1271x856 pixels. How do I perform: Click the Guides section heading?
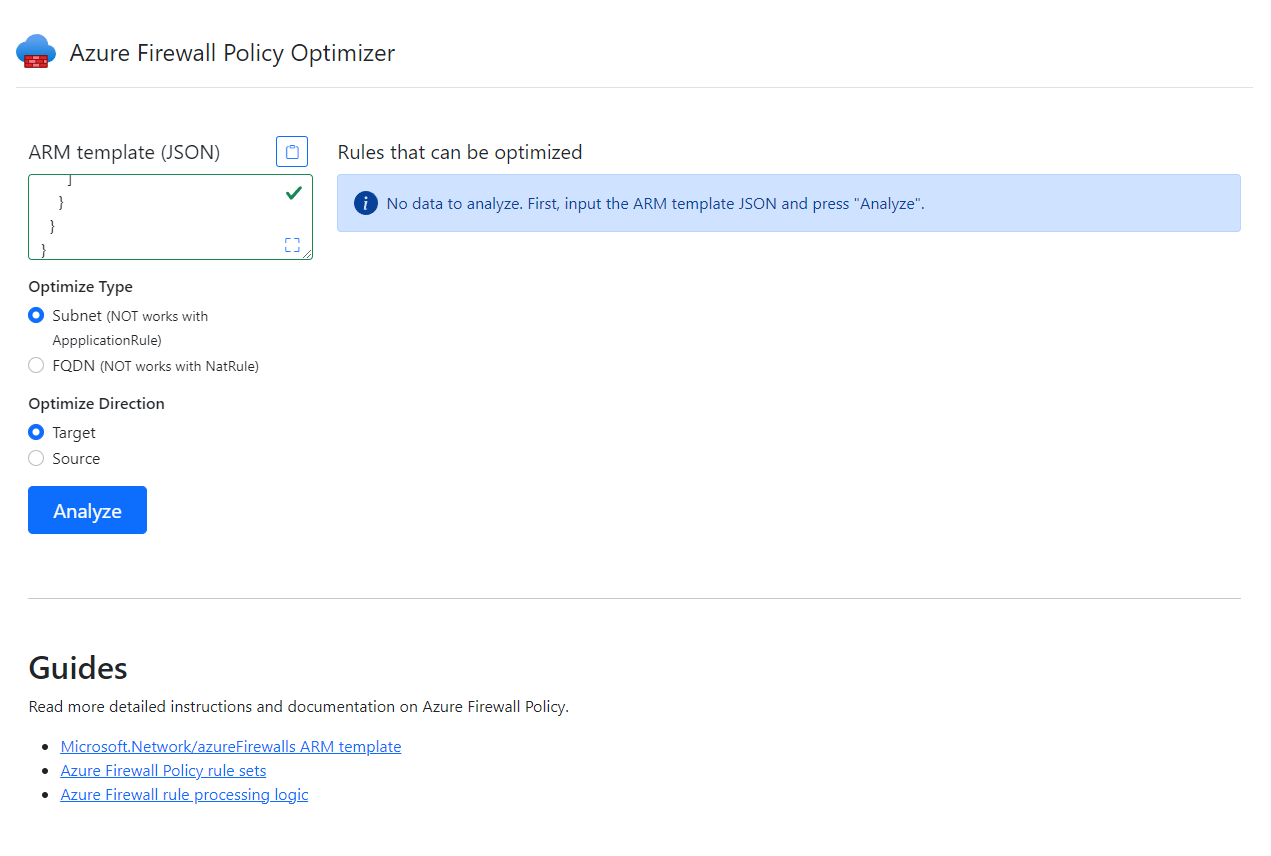tap(78, 667)
